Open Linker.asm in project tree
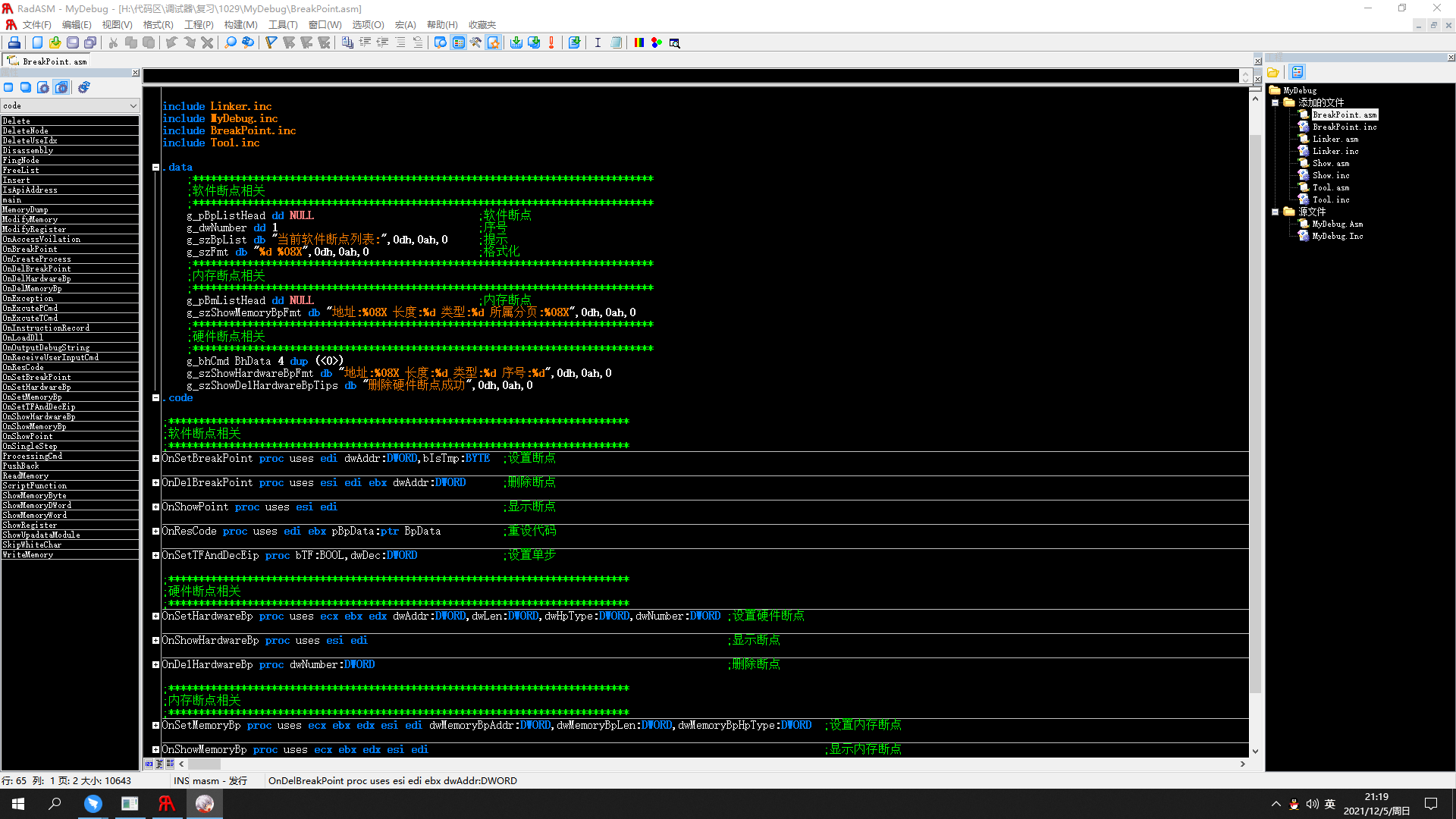 point(1335,139)
